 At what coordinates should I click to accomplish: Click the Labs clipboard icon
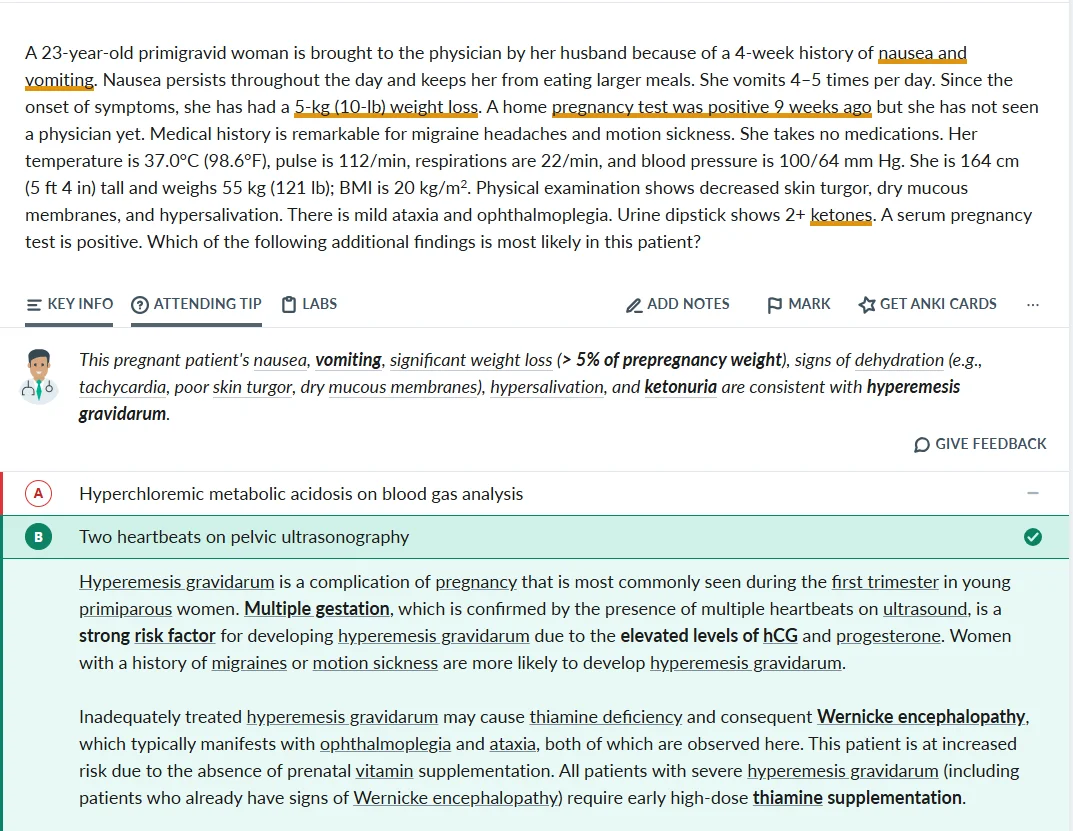point(289,305)
